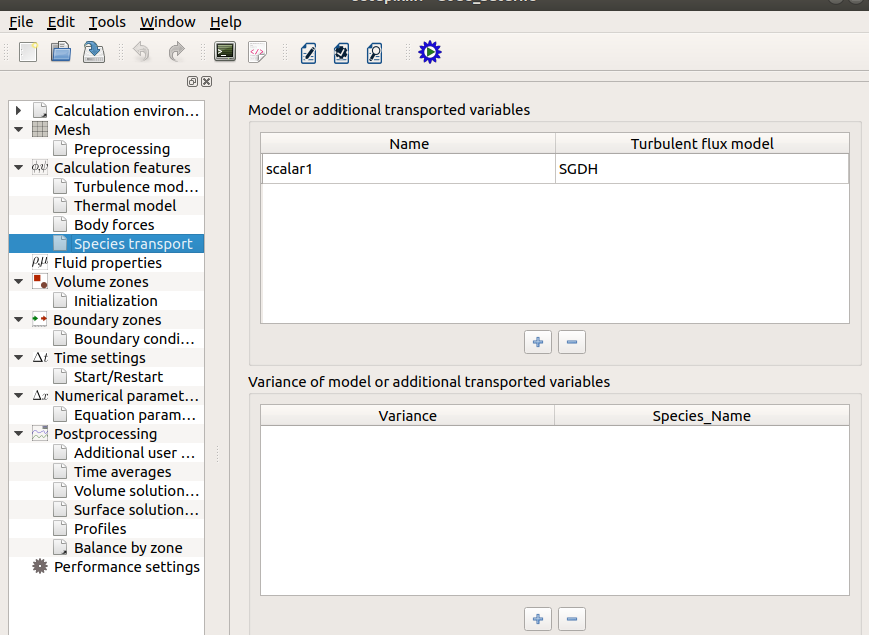
Task: Click the New file toolbar icon
Action: pos(28,52)
